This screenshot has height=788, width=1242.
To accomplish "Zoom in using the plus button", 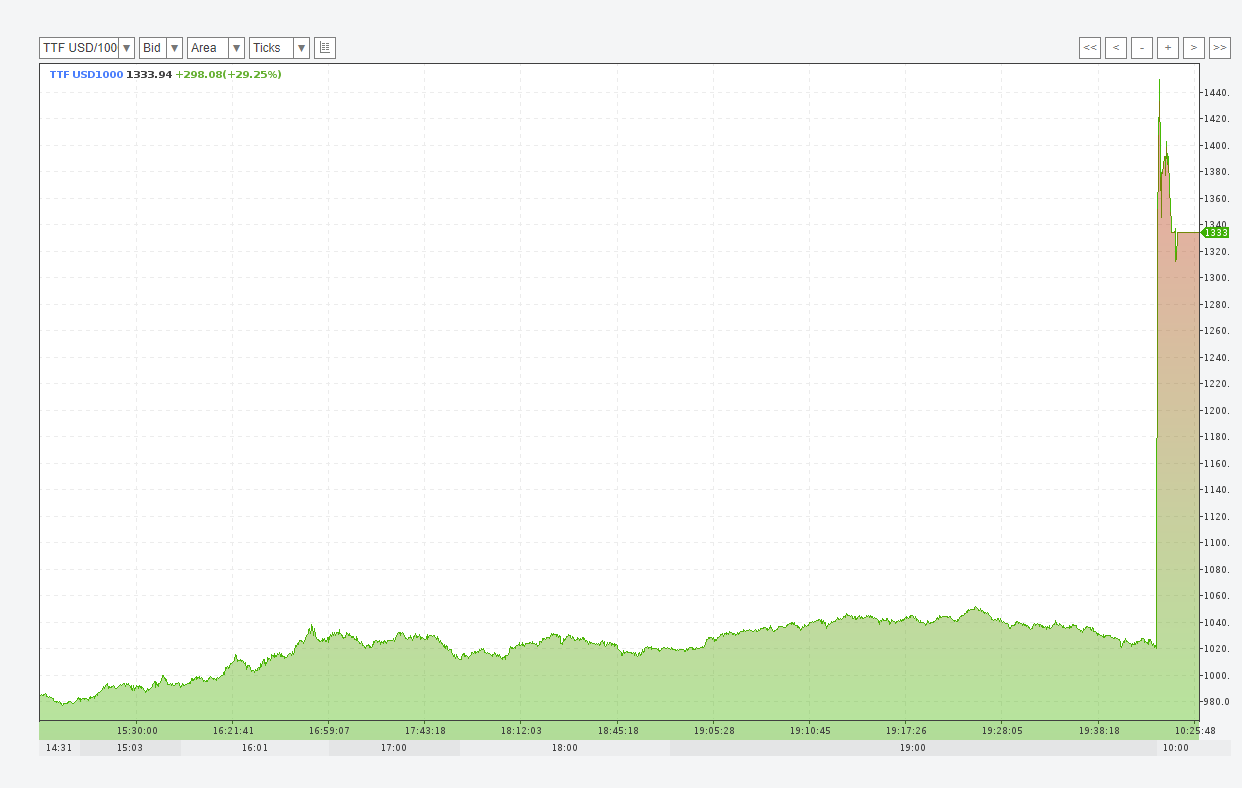I will click(1168, 48).
